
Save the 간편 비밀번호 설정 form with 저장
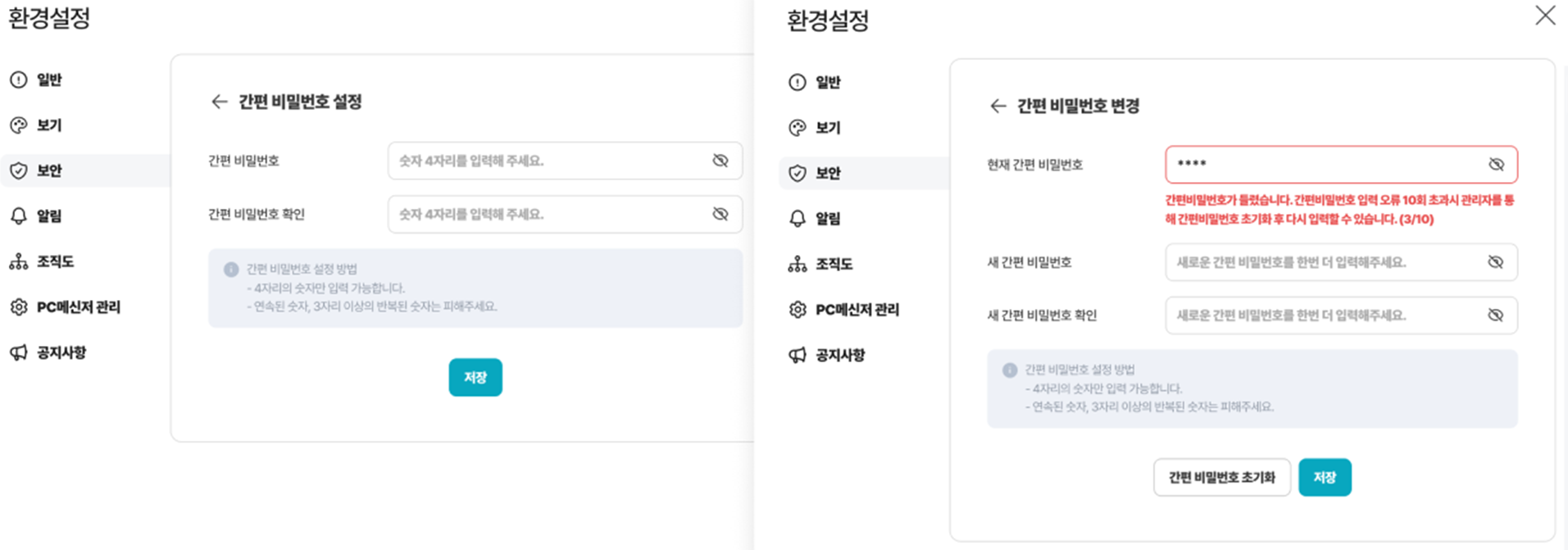(x=475, y=377)
